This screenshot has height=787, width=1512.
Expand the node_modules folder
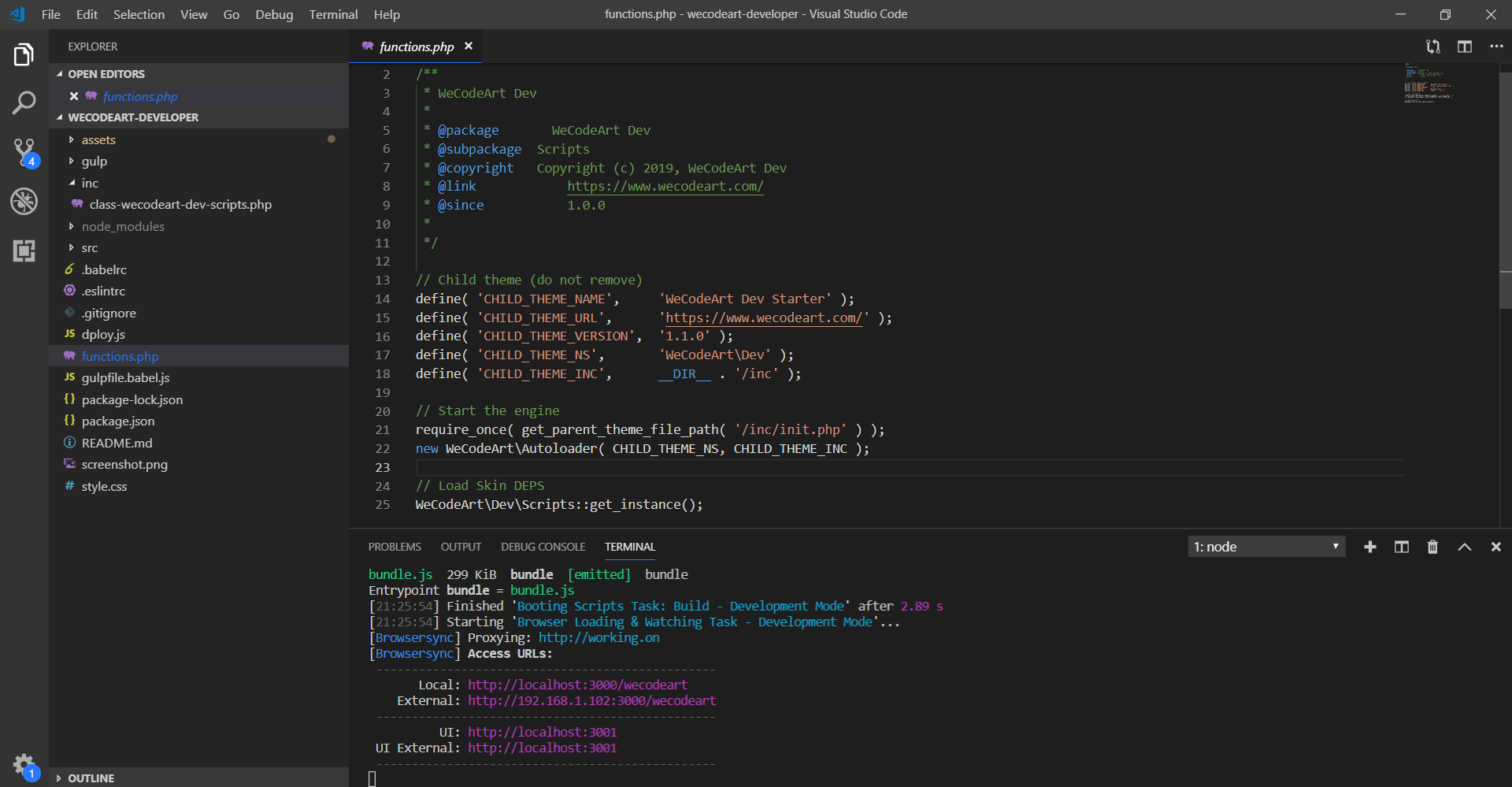(x=72, y=226)
